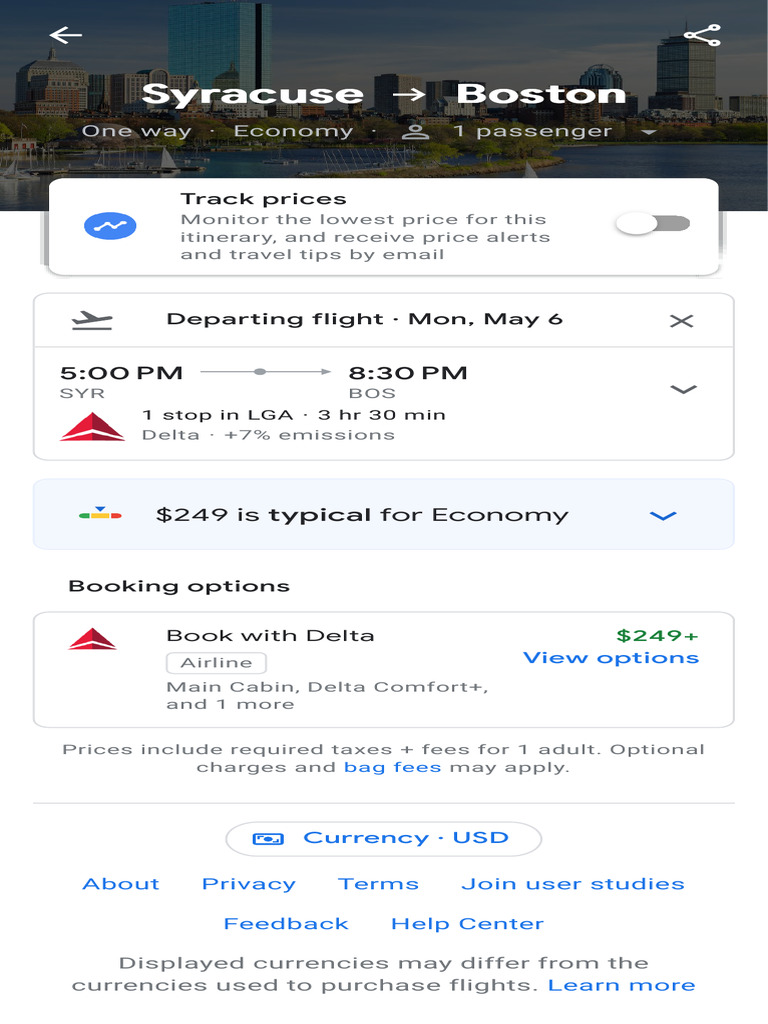Change the Economy cabin class
Viewport: 768px width, 1024px height.
click(293, 131)
